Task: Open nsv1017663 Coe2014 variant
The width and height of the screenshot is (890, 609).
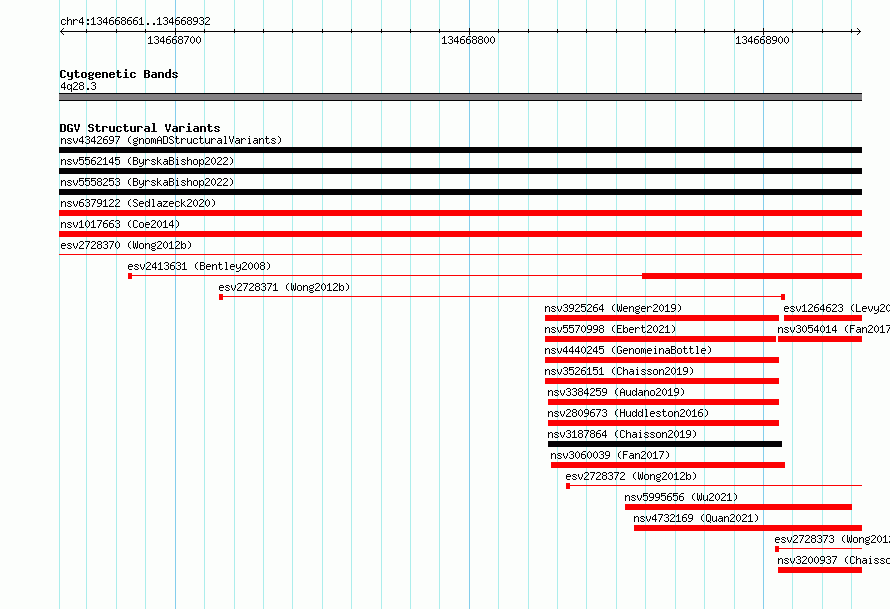Action: coord(120,224)
